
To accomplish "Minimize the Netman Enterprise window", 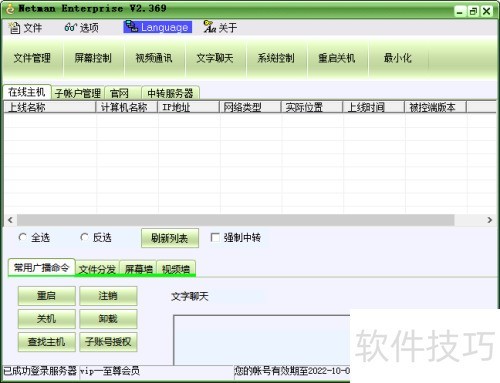I will pos(460,12).
